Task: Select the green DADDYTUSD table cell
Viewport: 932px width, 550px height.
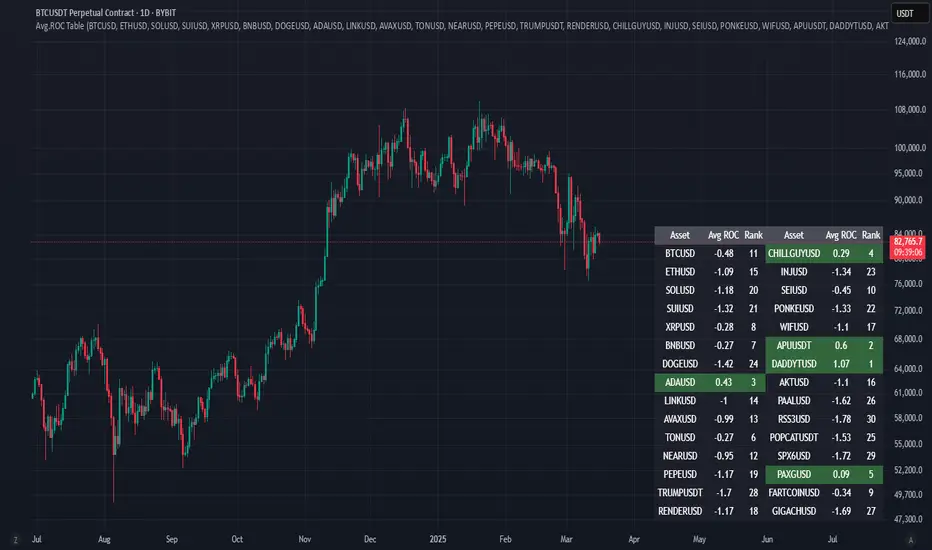Action: click(x=798, y=363)
